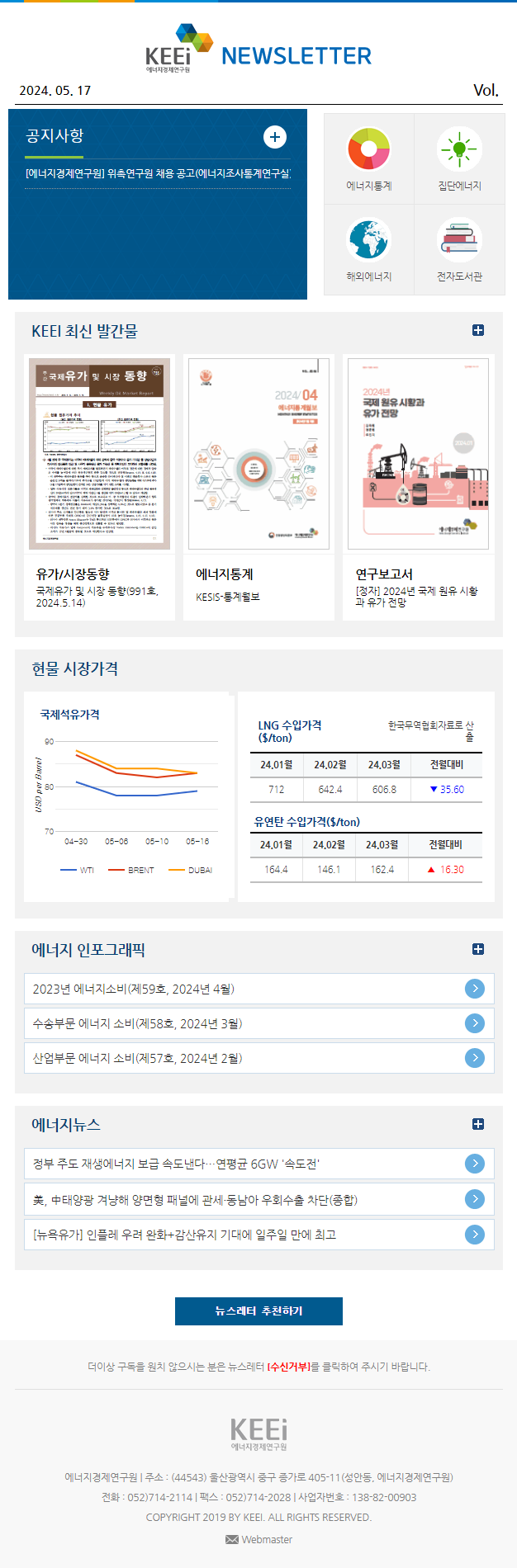Open 2023년 에너지소비(제59호) infographic
Screen dimensions: 517x1568
click(134, 989)
